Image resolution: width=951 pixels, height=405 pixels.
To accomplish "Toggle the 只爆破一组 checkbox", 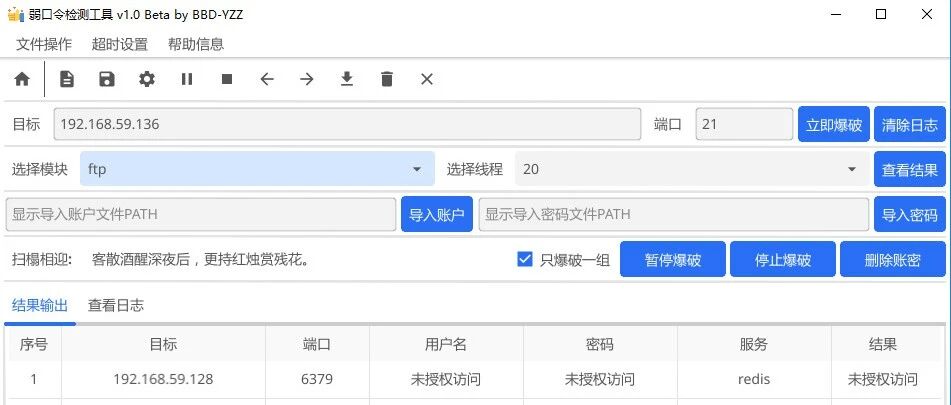I will [x=525, y=259].
